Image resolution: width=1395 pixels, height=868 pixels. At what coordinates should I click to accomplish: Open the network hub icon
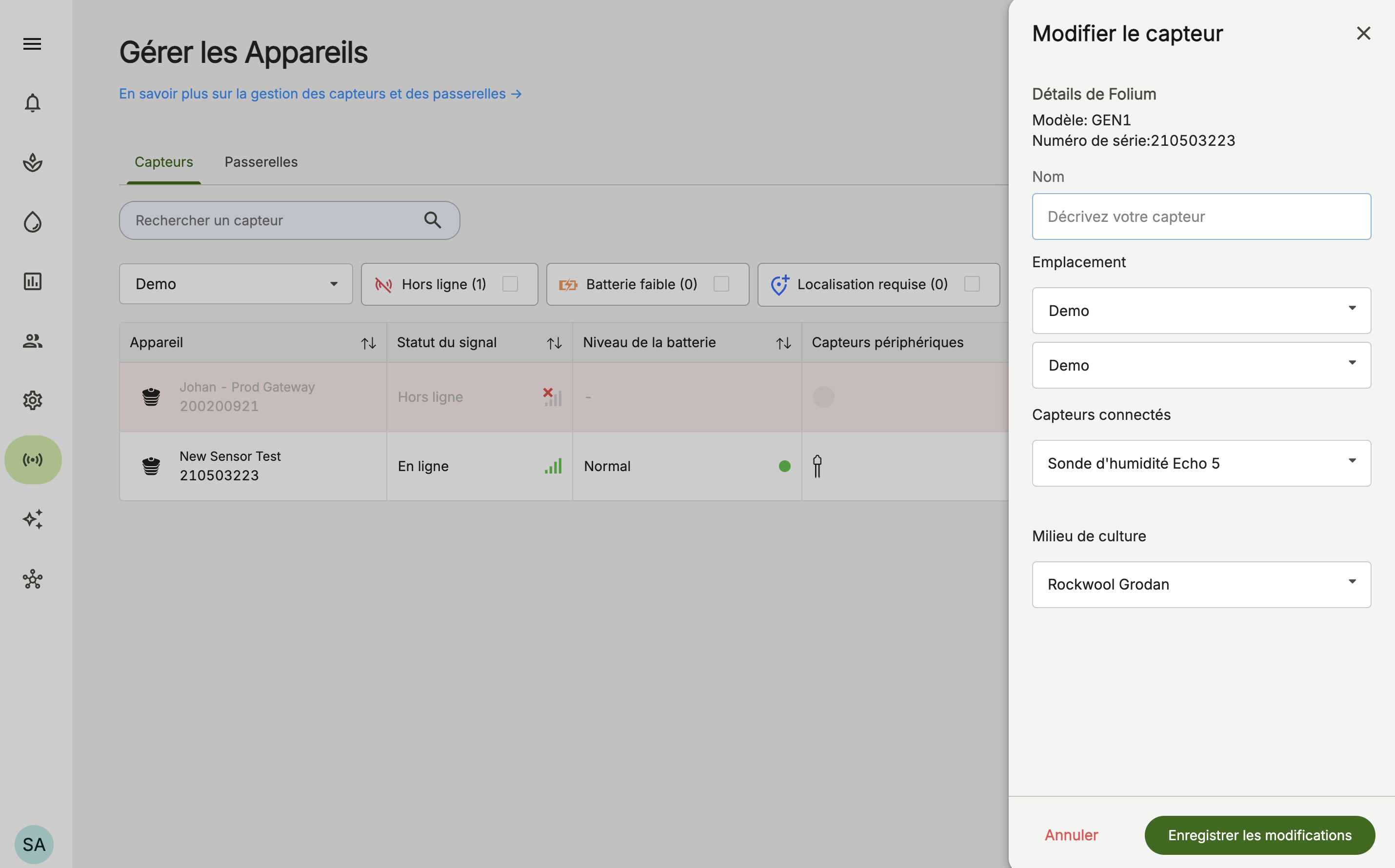point(33,579)
